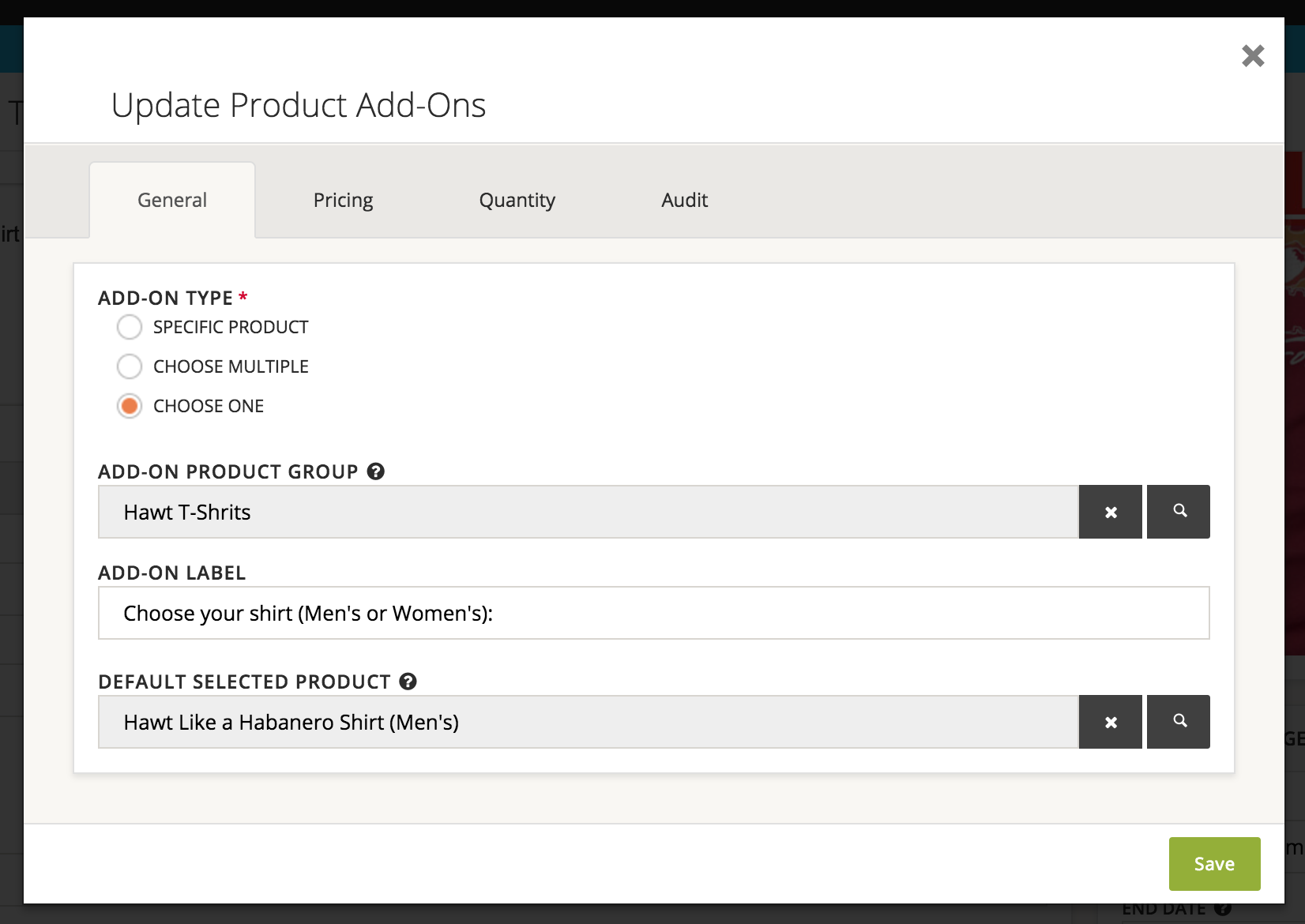Click the Update Product Add-Ons title
The image size is (1305, 924).
point(300,103)
